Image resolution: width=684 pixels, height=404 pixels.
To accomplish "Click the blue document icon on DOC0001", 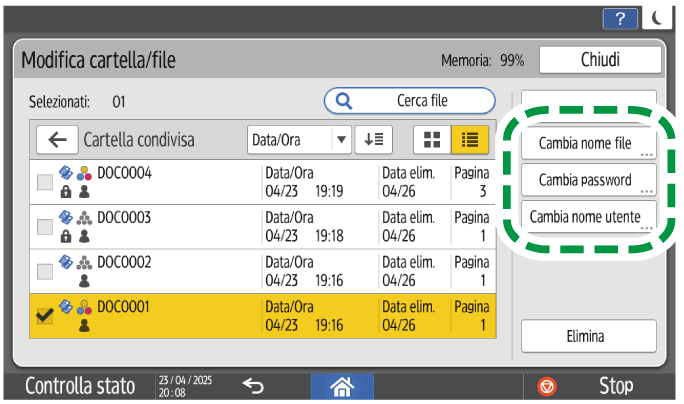I will (x=66, y=307).
